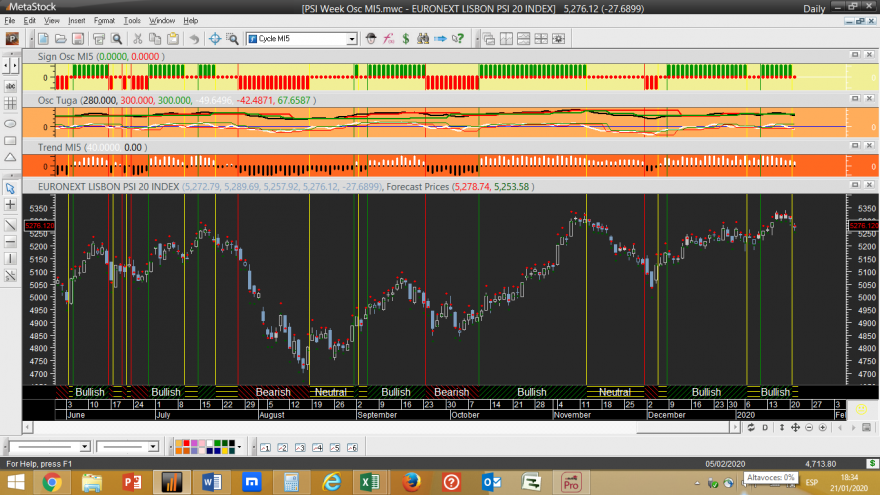Open Print Preview magnifier icon

coord(117,39)
